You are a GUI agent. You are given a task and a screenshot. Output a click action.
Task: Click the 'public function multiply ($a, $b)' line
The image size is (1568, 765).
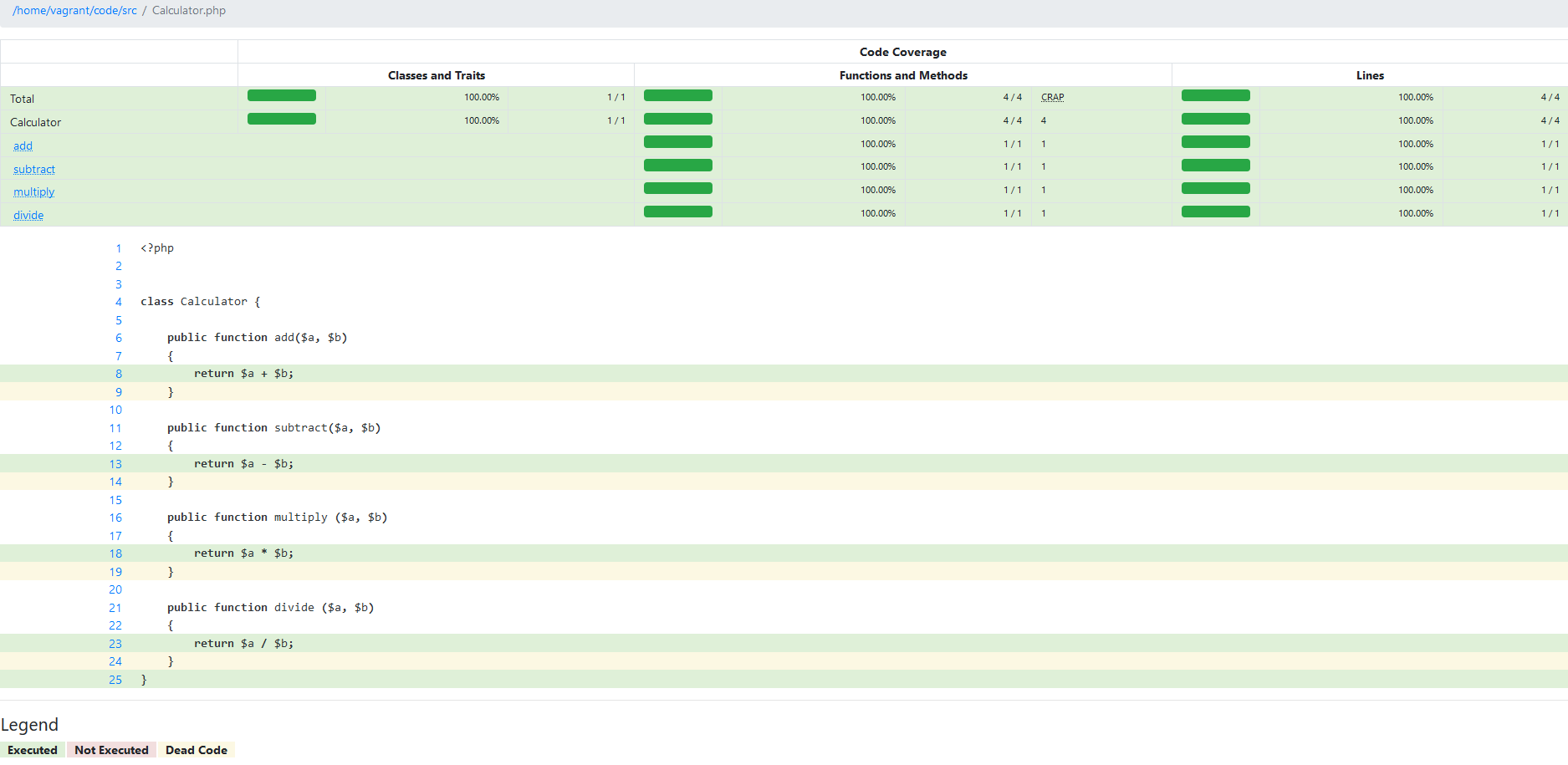(x=278, y=518)
